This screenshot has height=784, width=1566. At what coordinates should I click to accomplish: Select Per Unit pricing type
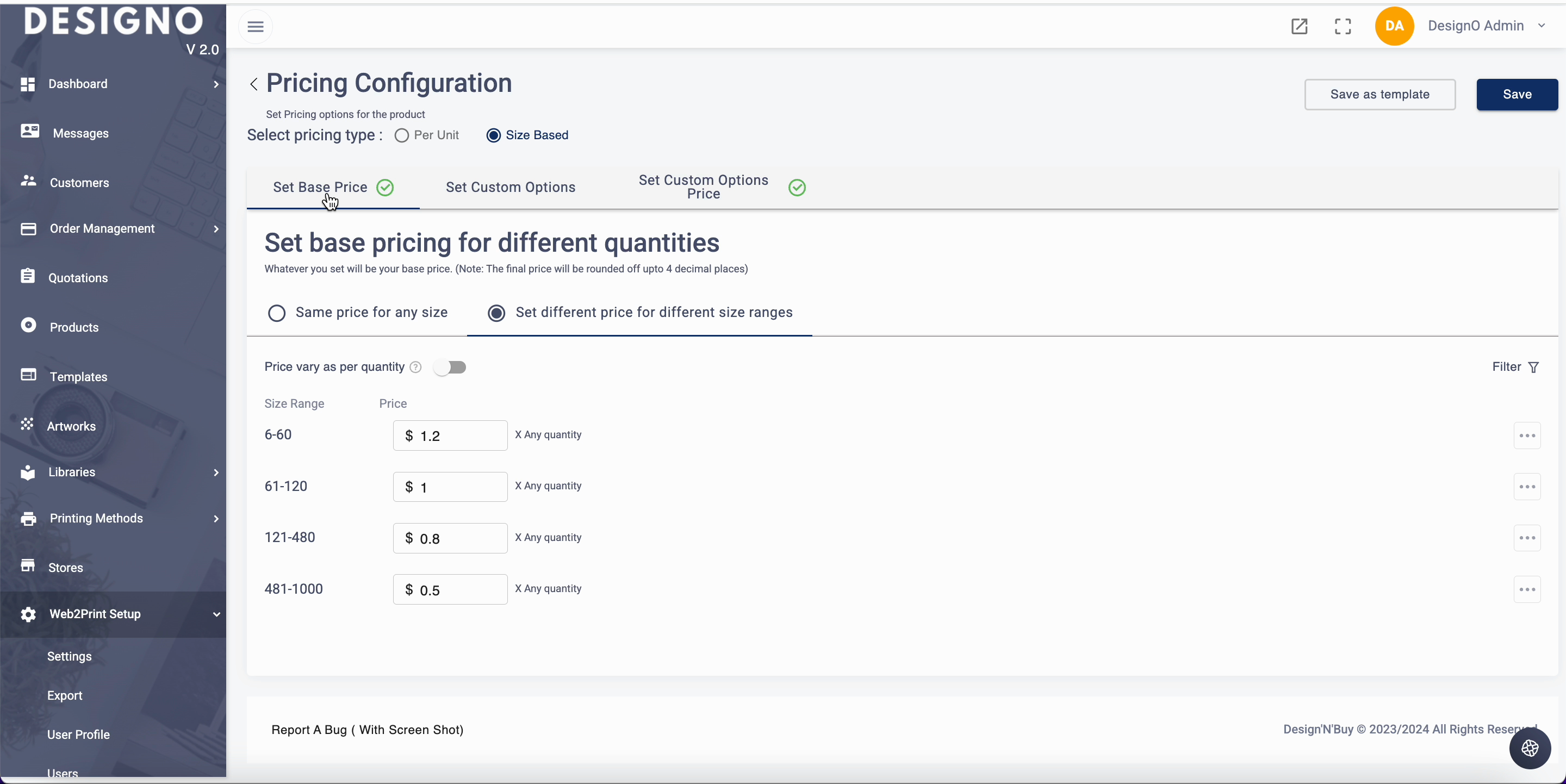[401, 135]
